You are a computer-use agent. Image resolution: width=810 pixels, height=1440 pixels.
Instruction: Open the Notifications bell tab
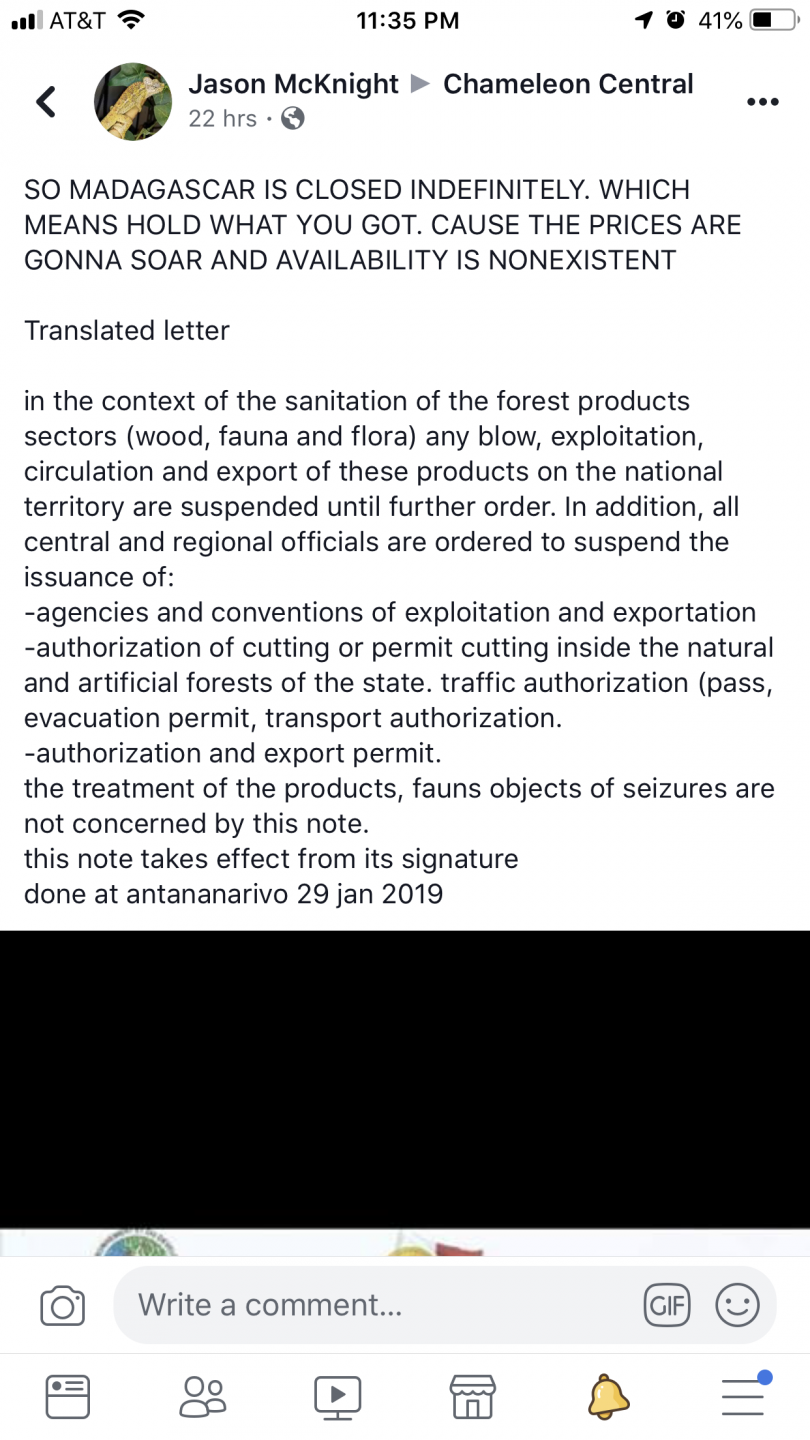[608, 1396]
